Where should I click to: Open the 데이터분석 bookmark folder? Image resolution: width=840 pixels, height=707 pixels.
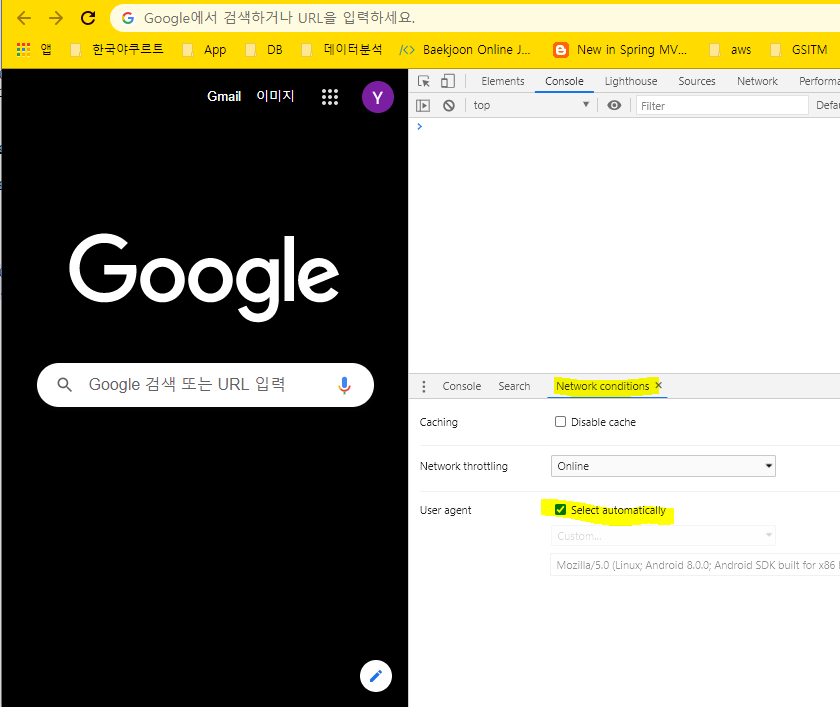click(x=342, y=50)
